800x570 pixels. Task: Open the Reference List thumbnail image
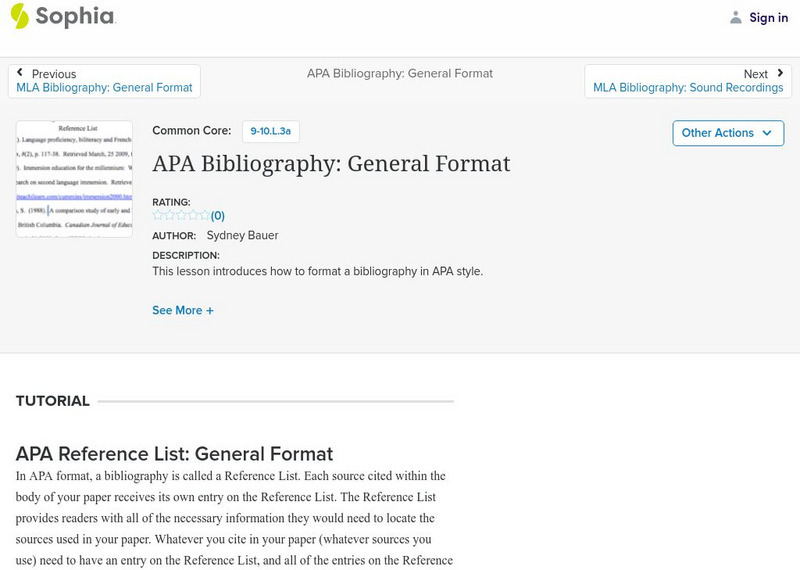coord(74,178)
